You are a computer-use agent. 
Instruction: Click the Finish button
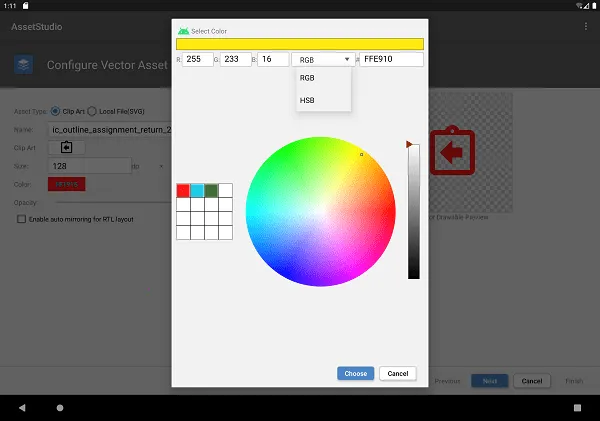(x=574, y=381)
